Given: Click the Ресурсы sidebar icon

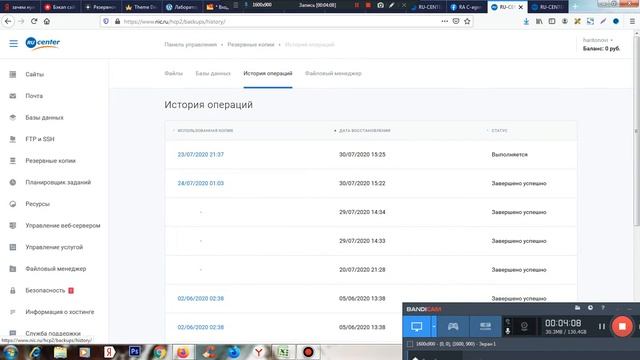Looking at the screenshot, I should coord(13,204).
